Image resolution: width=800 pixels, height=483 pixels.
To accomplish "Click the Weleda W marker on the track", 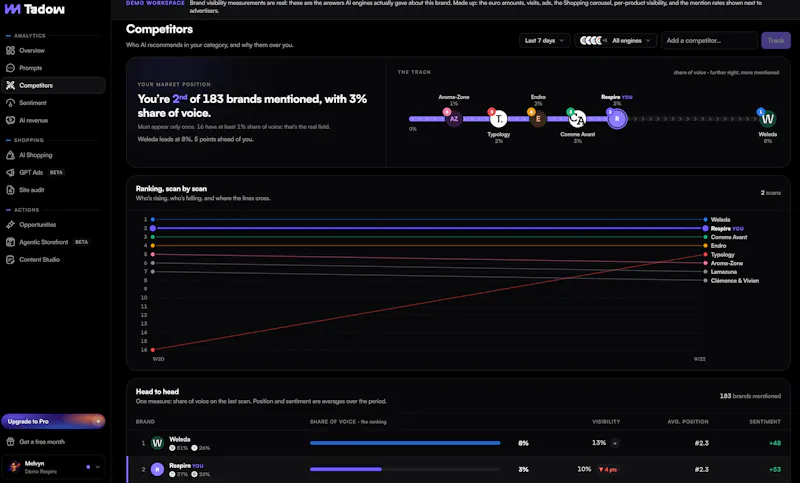I will coord(767,119).
